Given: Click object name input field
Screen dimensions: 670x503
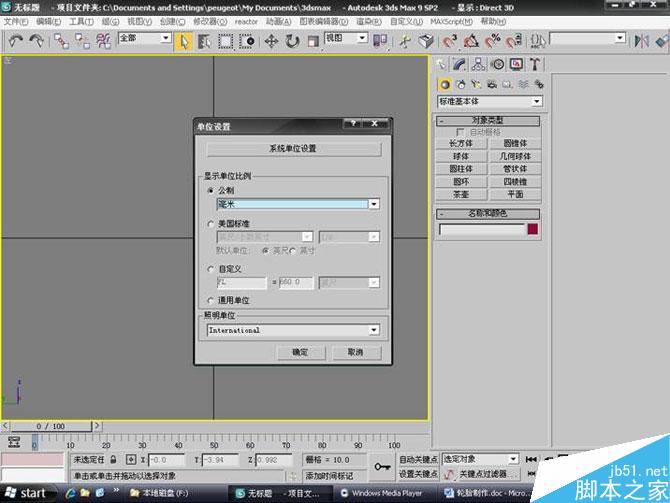Looking at the screenshot, I should (482, 229).
